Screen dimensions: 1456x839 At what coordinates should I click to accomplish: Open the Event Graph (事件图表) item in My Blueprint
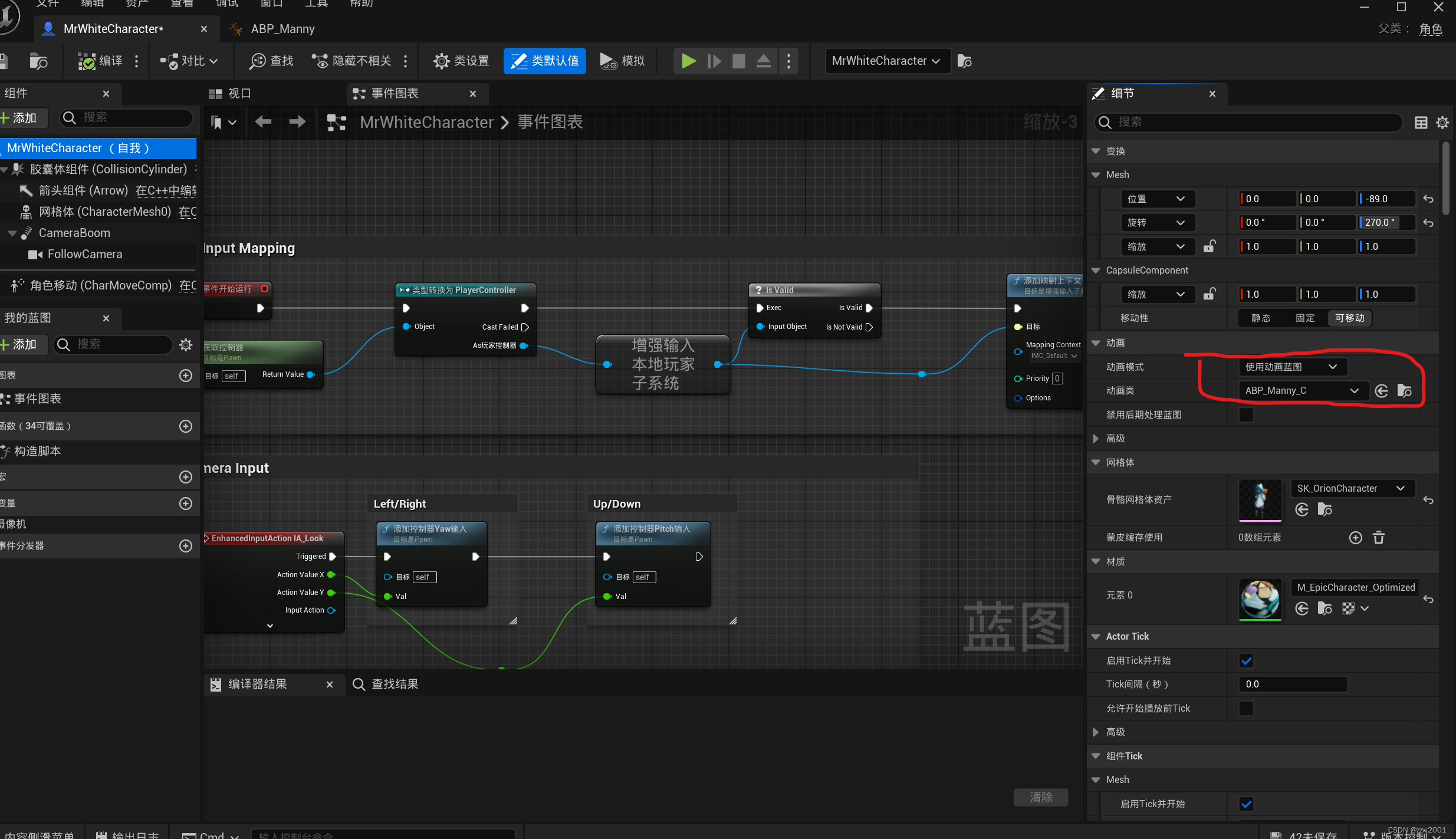38,399
